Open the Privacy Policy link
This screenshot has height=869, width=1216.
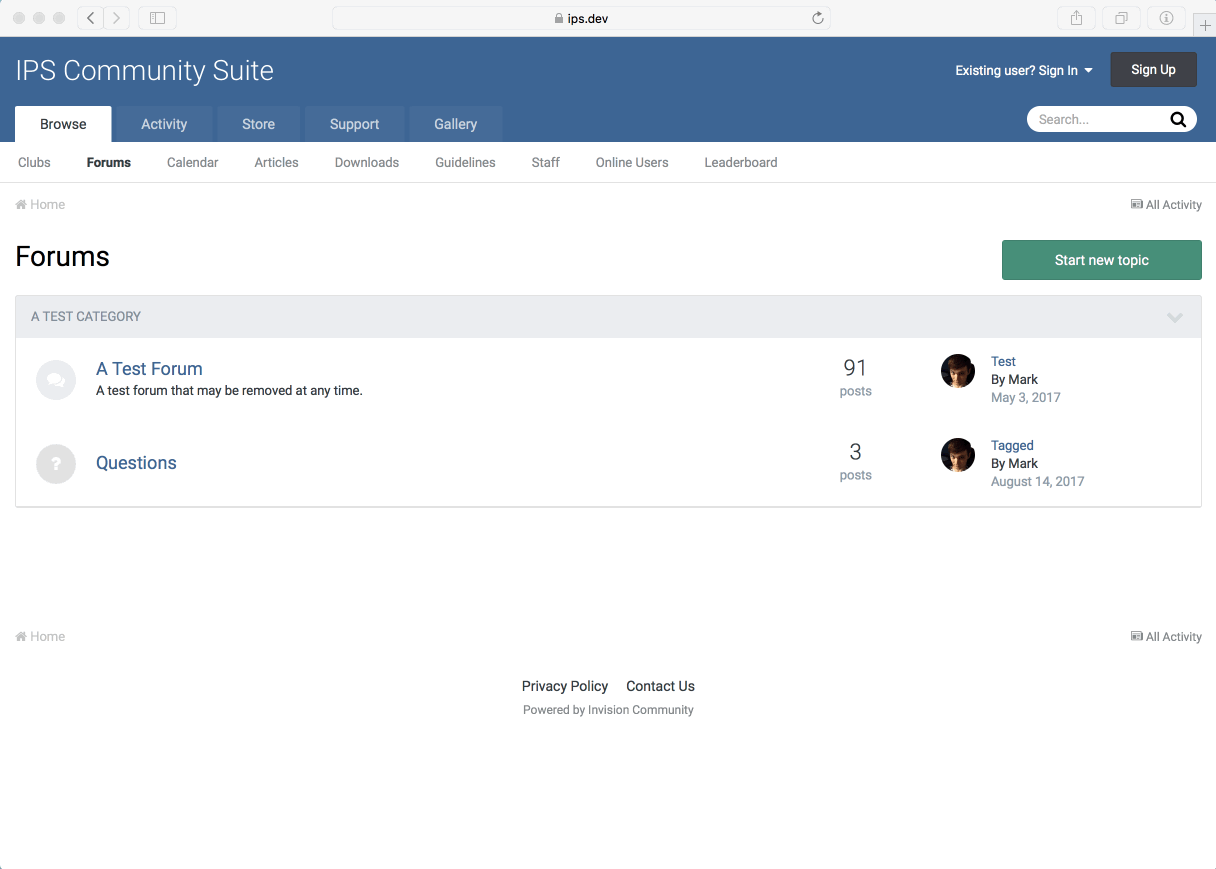(x=565, y=686)
